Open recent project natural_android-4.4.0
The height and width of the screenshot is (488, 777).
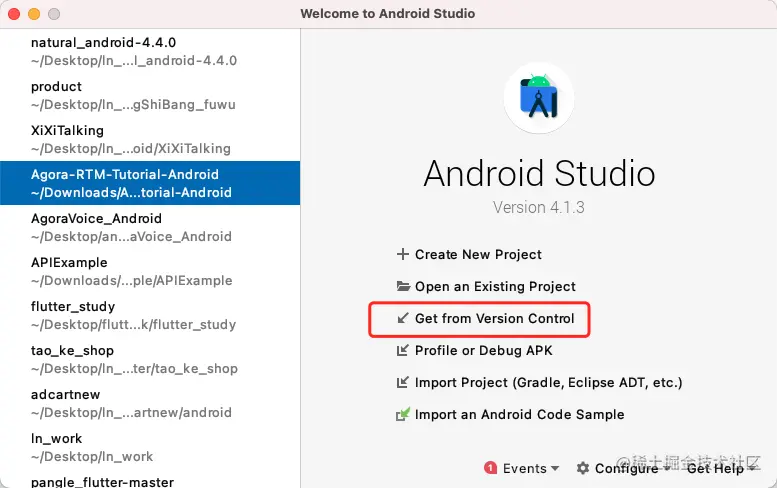(x=150, y=51)
